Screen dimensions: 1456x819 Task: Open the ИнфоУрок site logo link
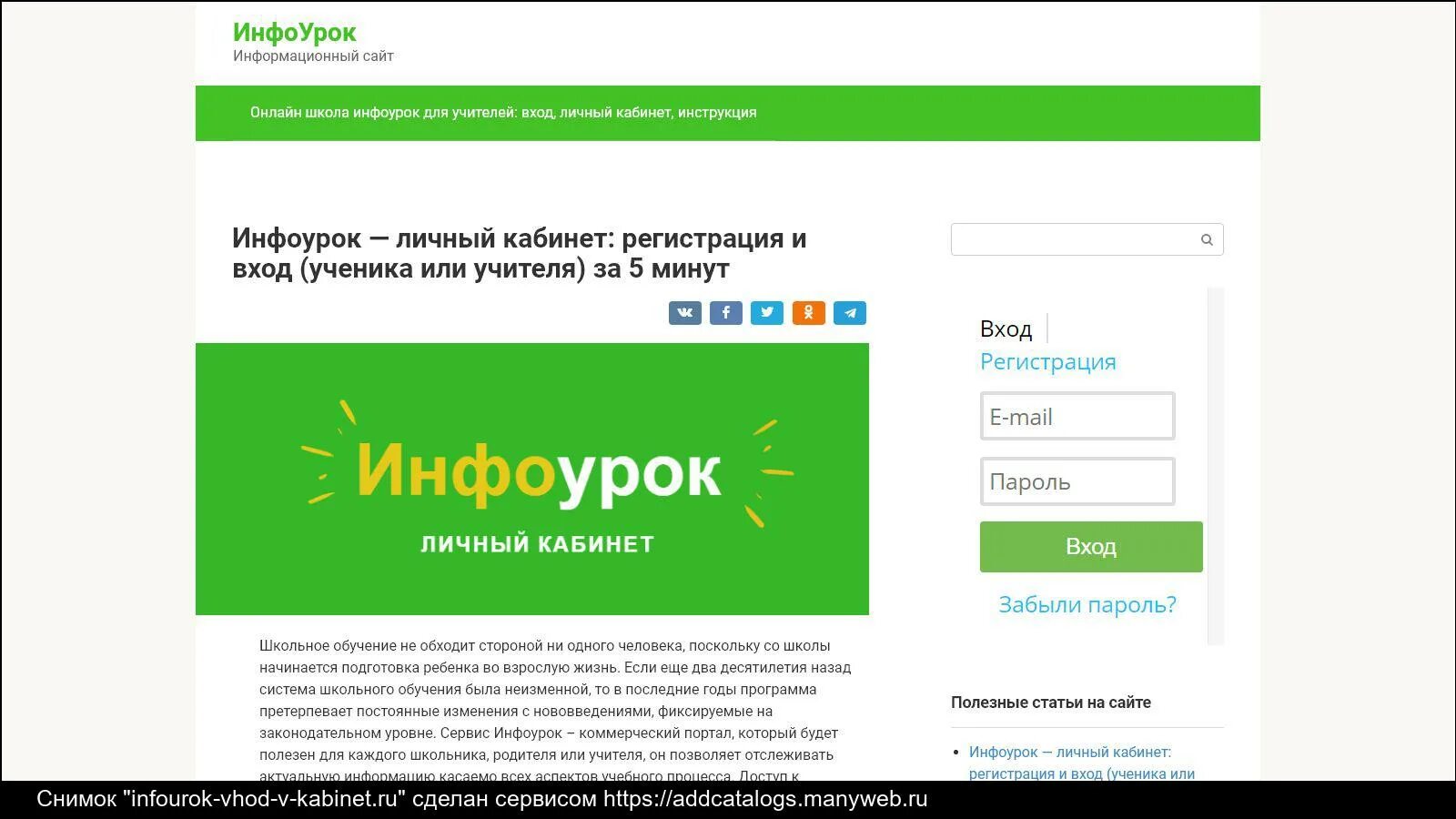coord(294,32)
